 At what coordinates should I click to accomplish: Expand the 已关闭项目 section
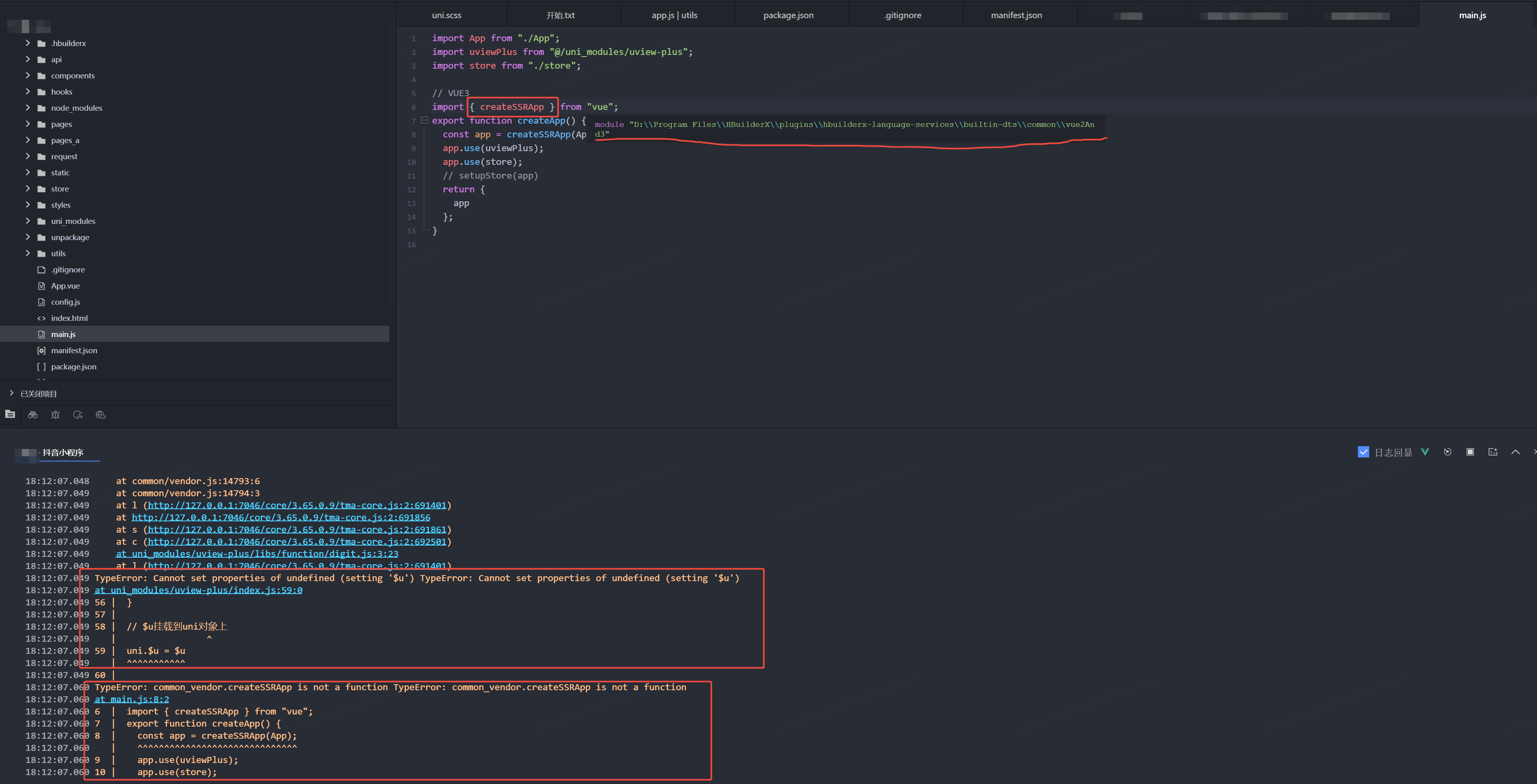click(x=11, y=393)
